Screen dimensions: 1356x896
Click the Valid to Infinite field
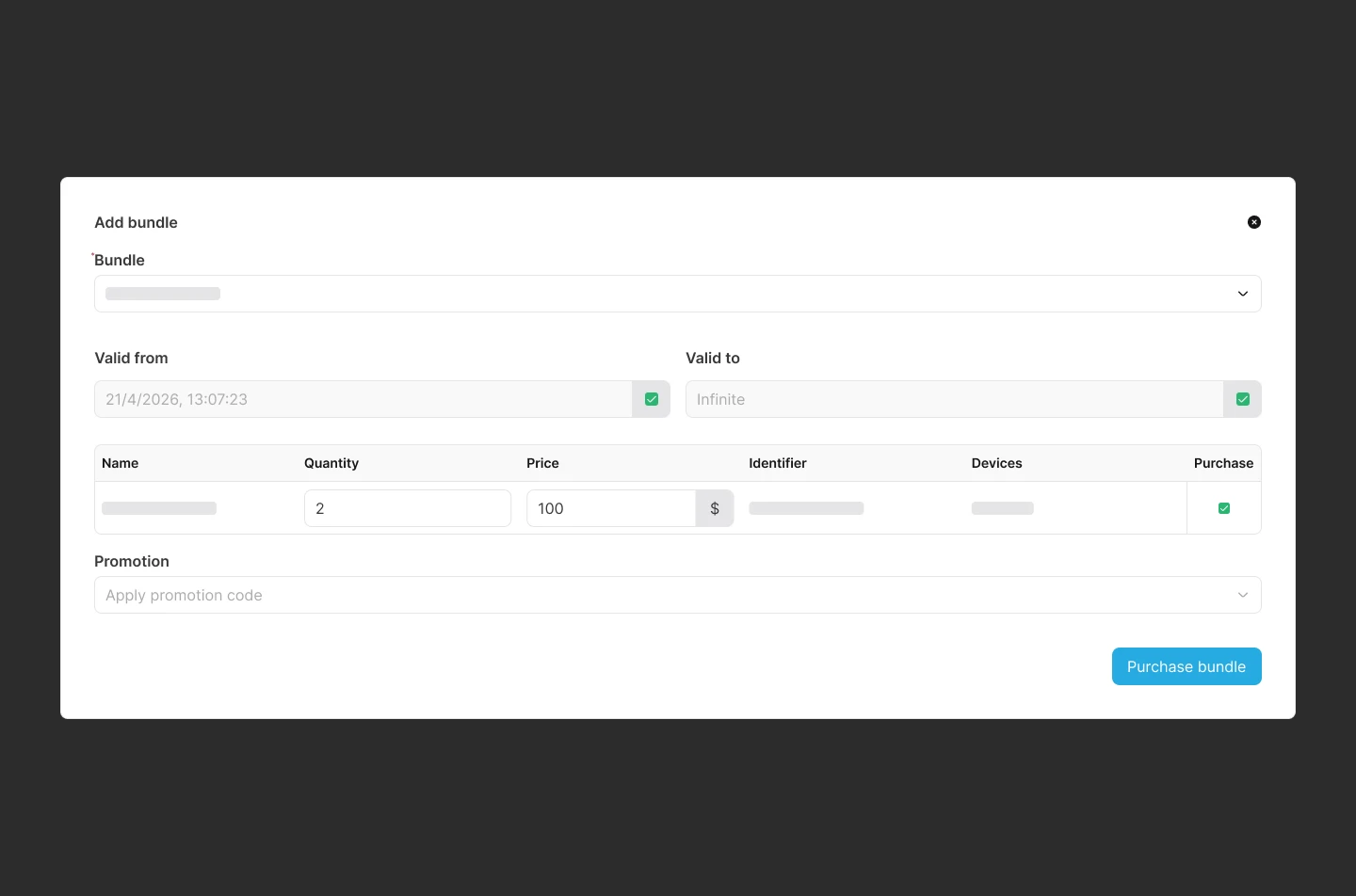coord(953,399)
